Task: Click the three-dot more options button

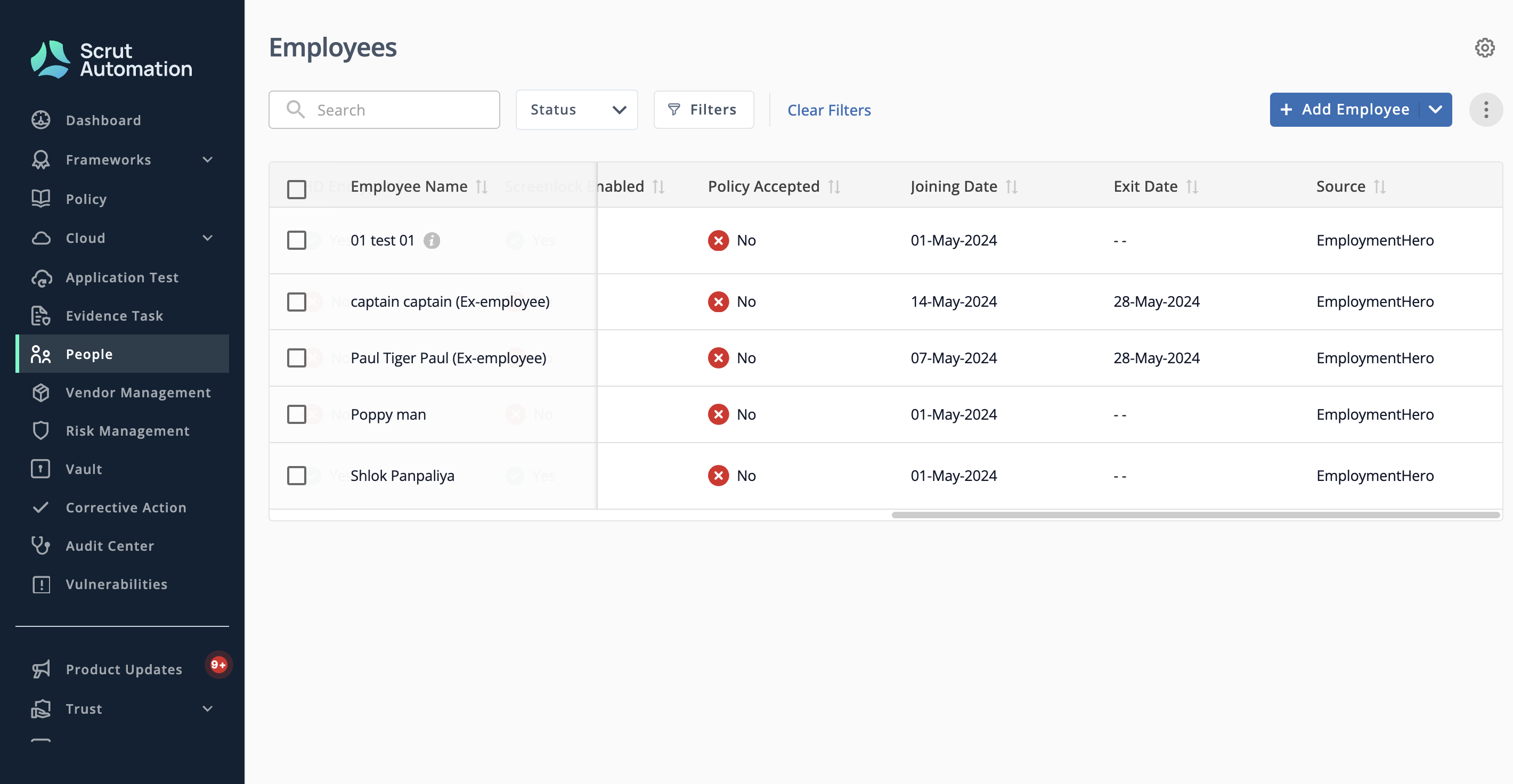Action: click(1485, 109)
